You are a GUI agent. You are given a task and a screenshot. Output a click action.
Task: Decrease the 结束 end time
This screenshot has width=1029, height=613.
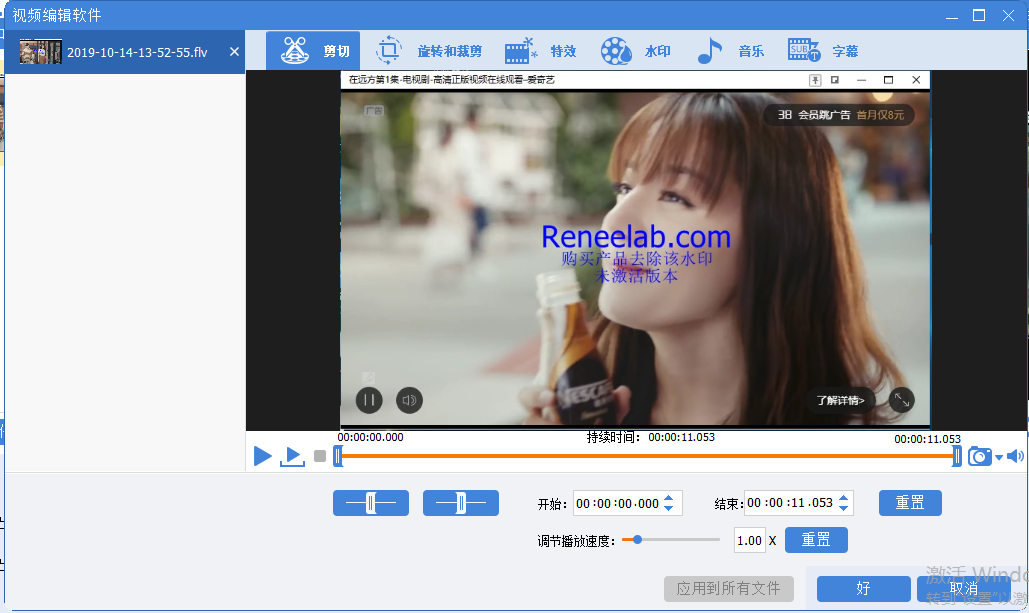[x=844, y=508]
